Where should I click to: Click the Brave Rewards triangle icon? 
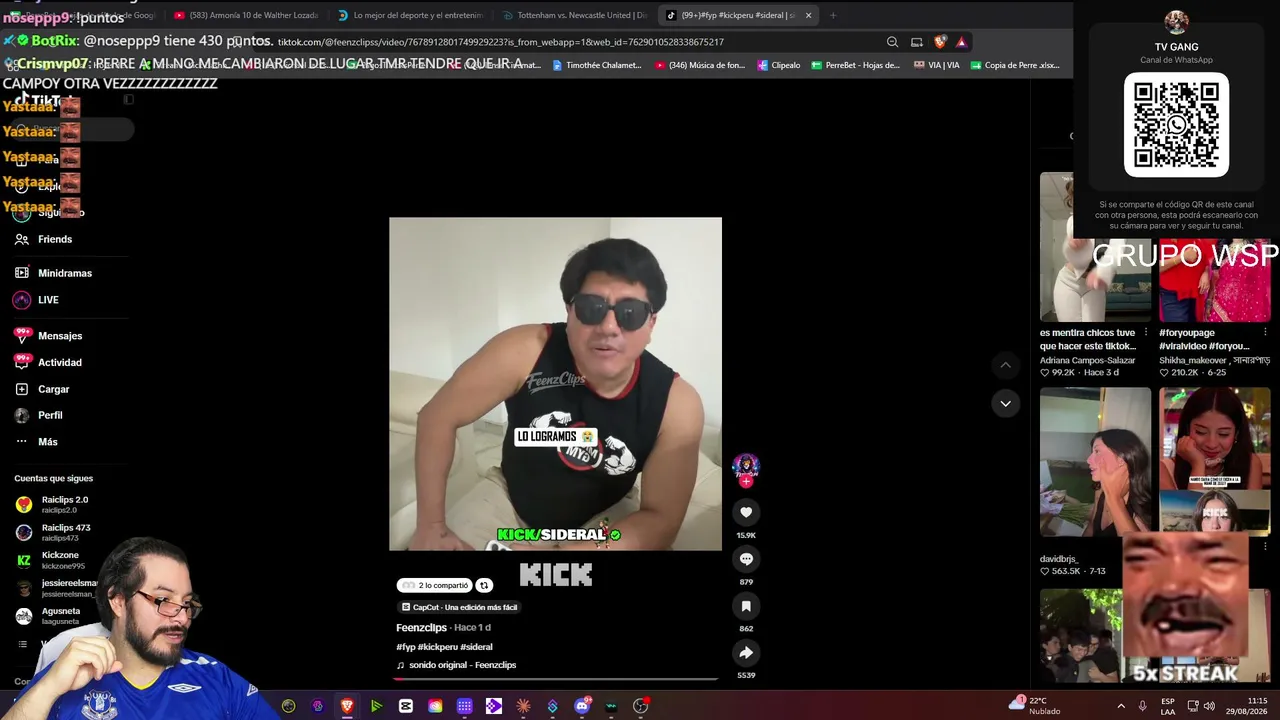961,42
